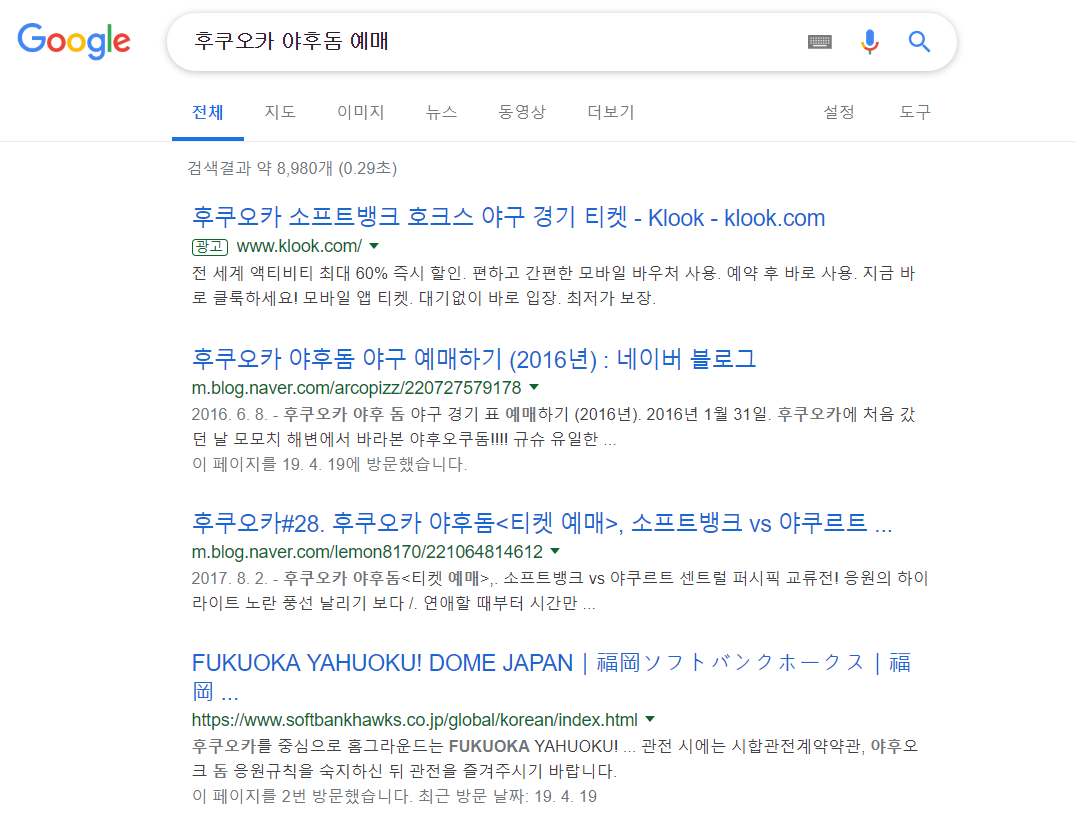Click the snippet date 2017. 8. 2.
1076x820 pixels.
pyautogui.click(x=229, y=578)
